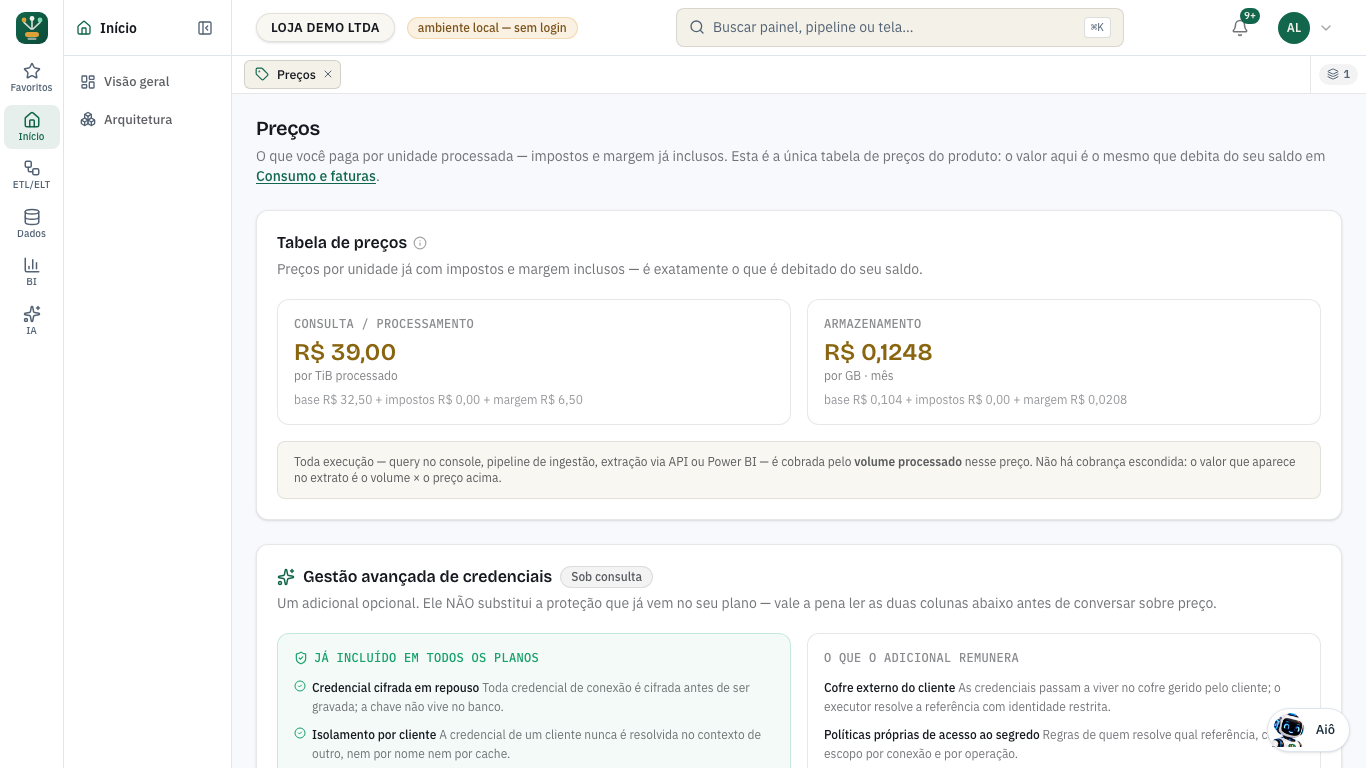Open the ETL/ELT section
Image resolution: width=1366 pixels, height=768 pixels.
point(32,175)
